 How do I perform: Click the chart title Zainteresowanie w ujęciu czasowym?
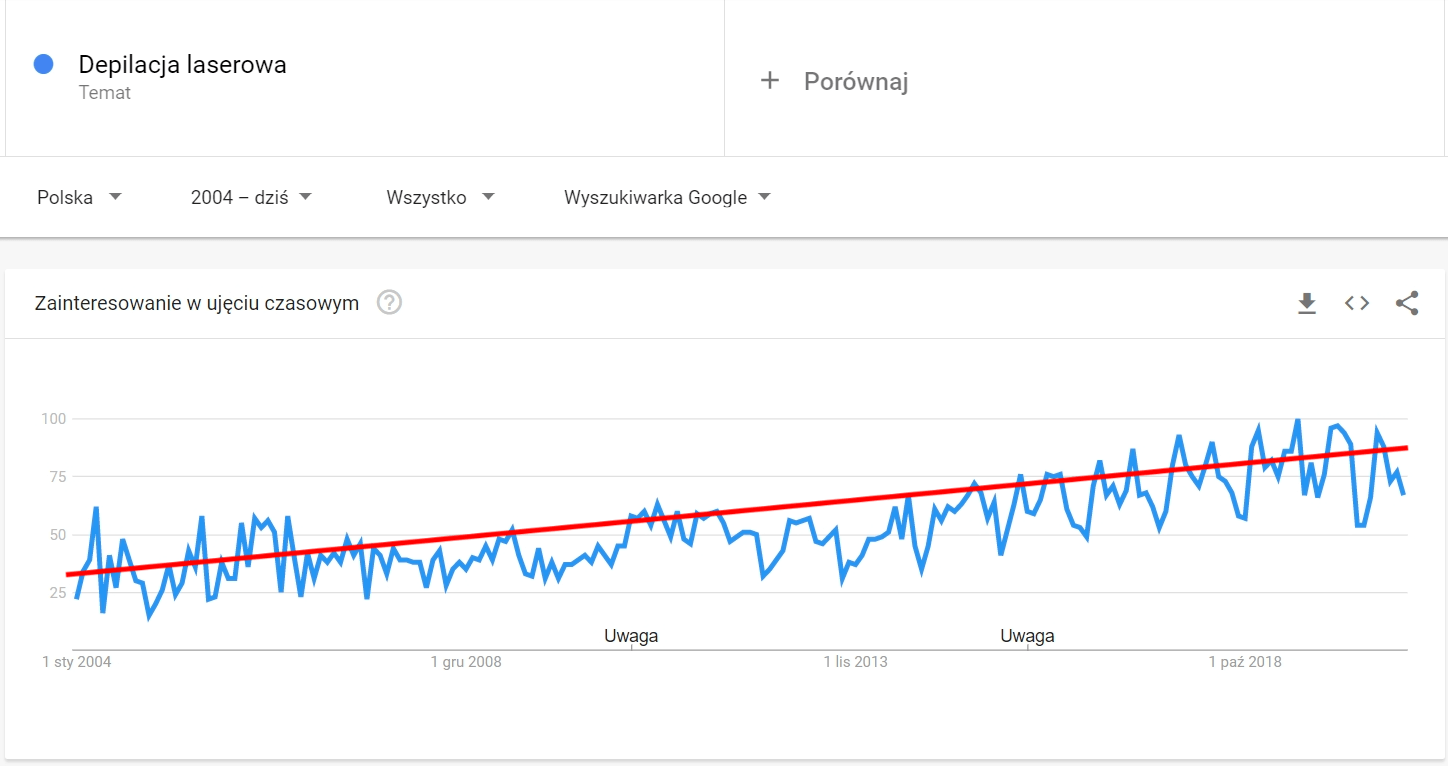[196, 303]
